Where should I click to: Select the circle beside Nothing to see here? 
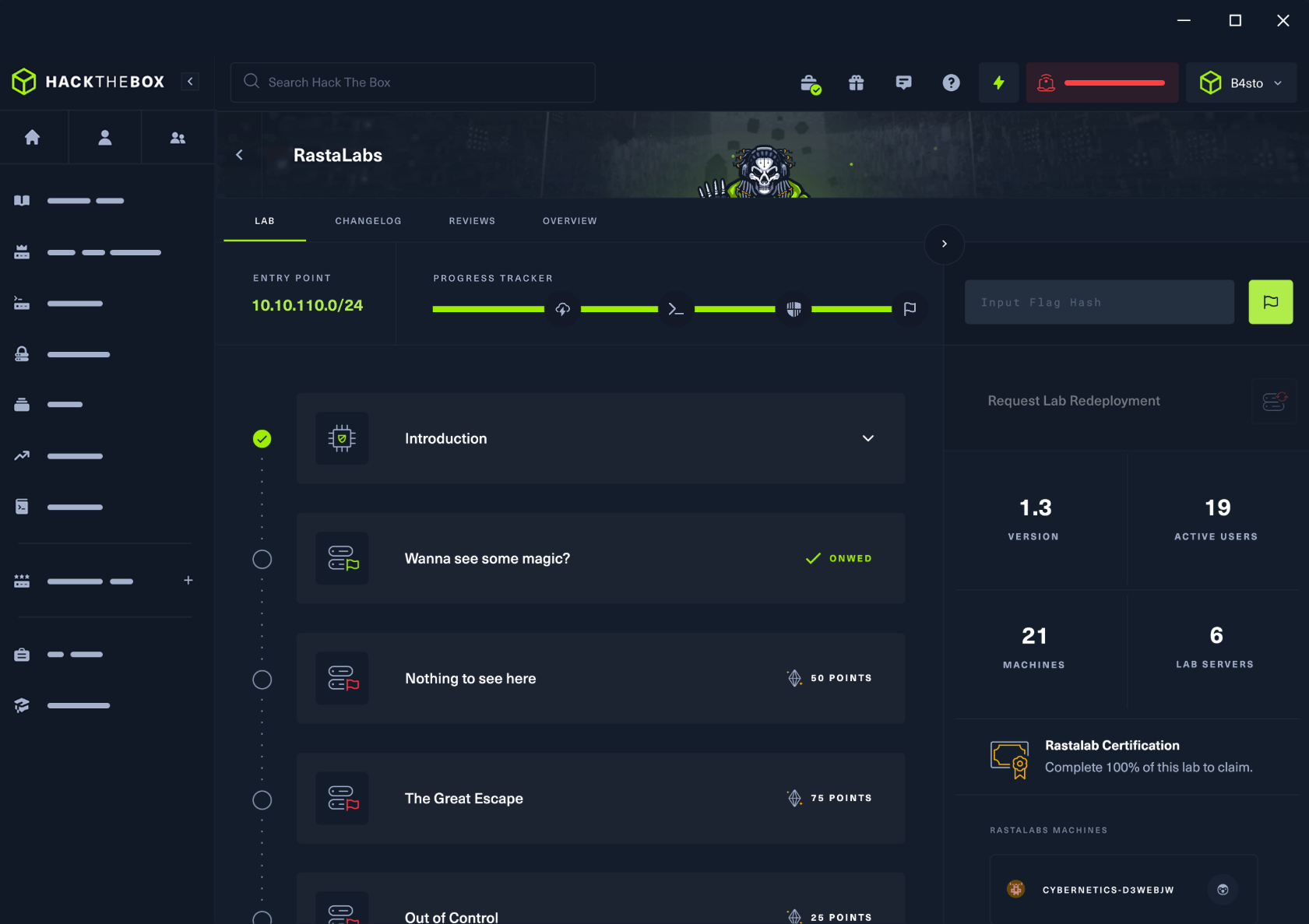pyautogui.click(x=262, y=680)
